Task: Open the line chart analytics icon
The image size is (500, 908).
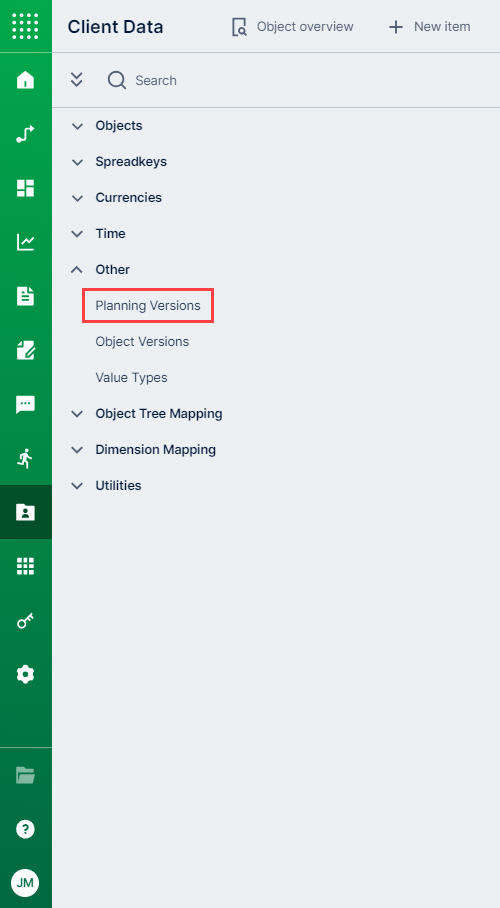Action: (x=25, y=242)
